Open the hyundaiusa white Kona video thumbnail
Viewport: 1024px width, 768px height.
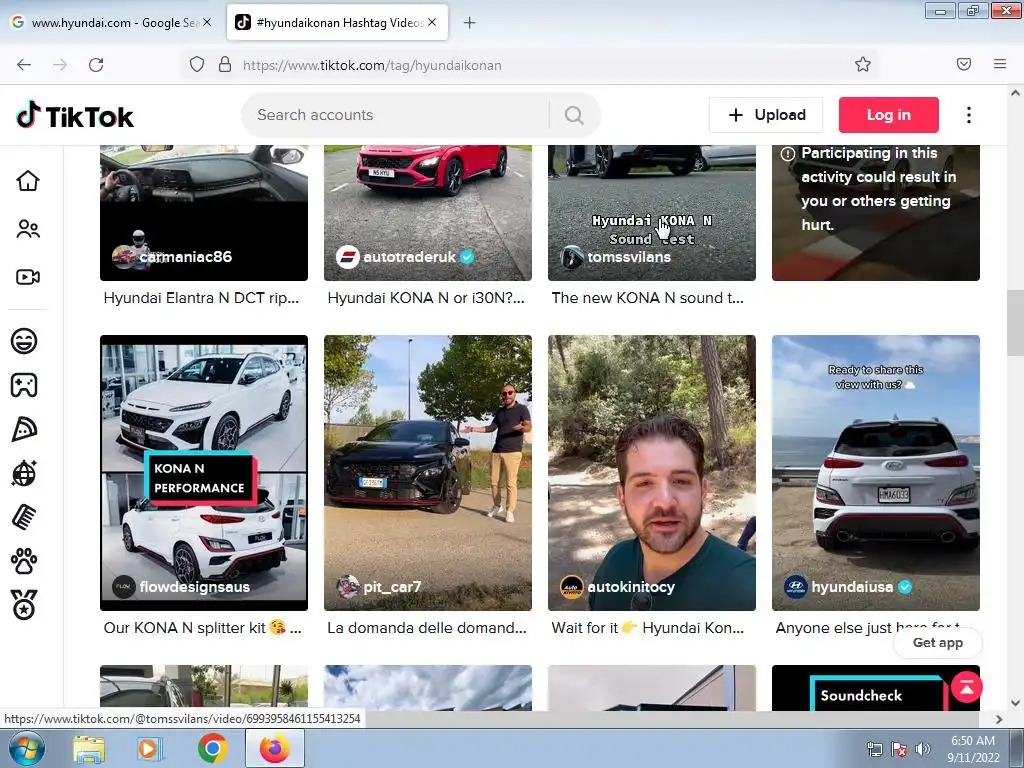876,473
